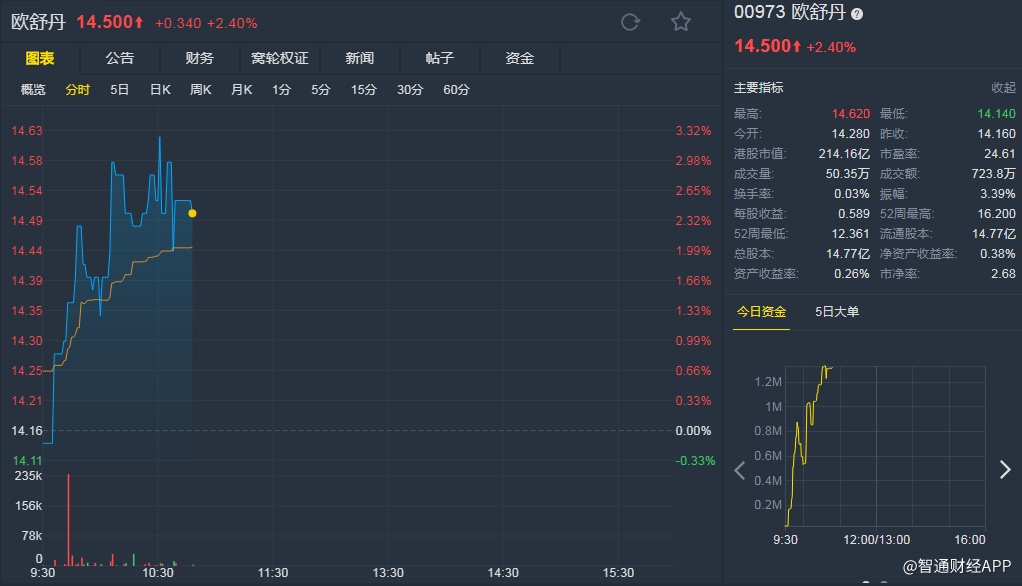Select the 窝轮牛证 tab
This screenshot has width=1022, height=586.
point(279,58)
